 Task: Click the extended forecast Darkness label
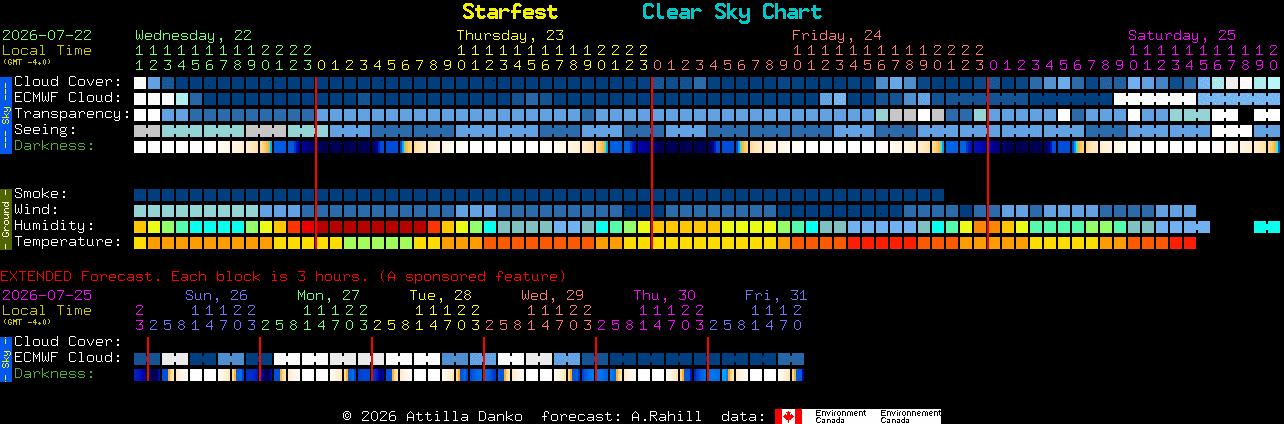point(54,373)
